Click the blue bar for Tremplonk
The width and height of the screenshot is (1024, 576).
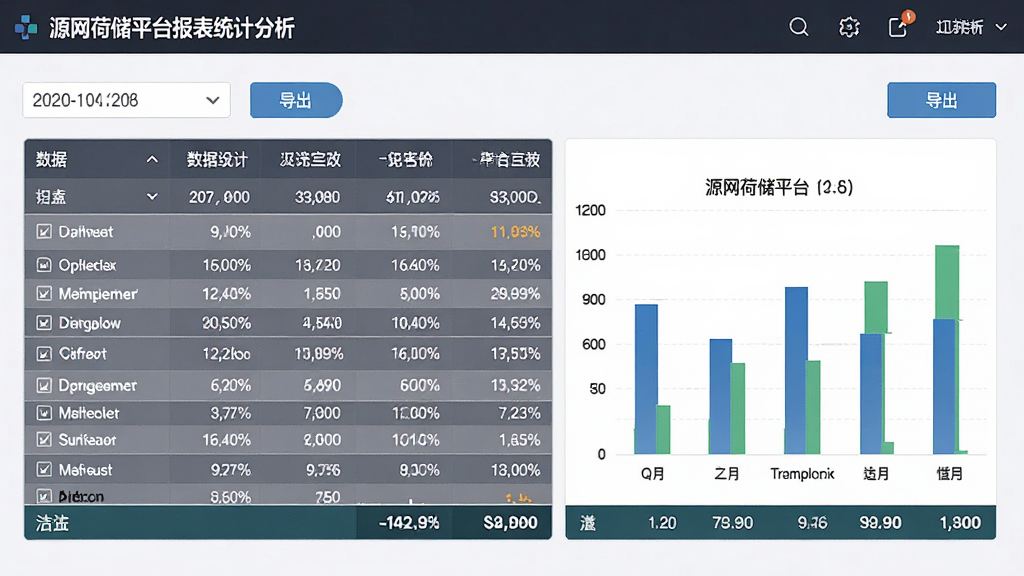(x=795, y=370)
